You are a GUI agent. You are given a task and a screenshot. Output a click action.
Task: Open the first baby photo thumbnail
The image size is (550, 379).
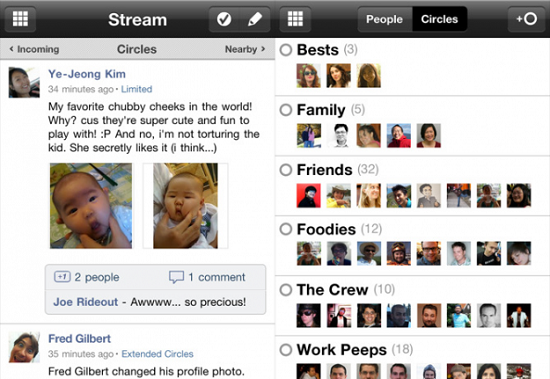pos(91,206)
